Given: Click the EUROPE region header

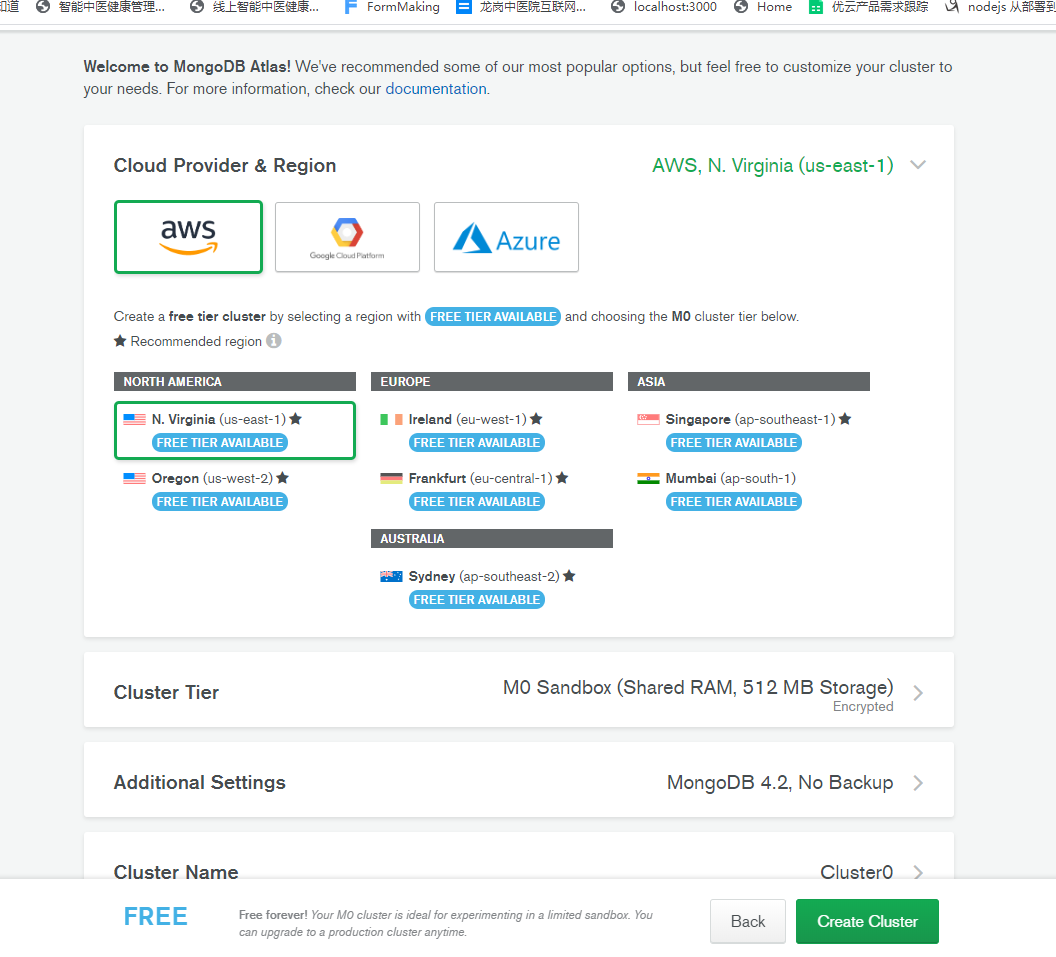Looking at the screenshot, I should 492,382.
